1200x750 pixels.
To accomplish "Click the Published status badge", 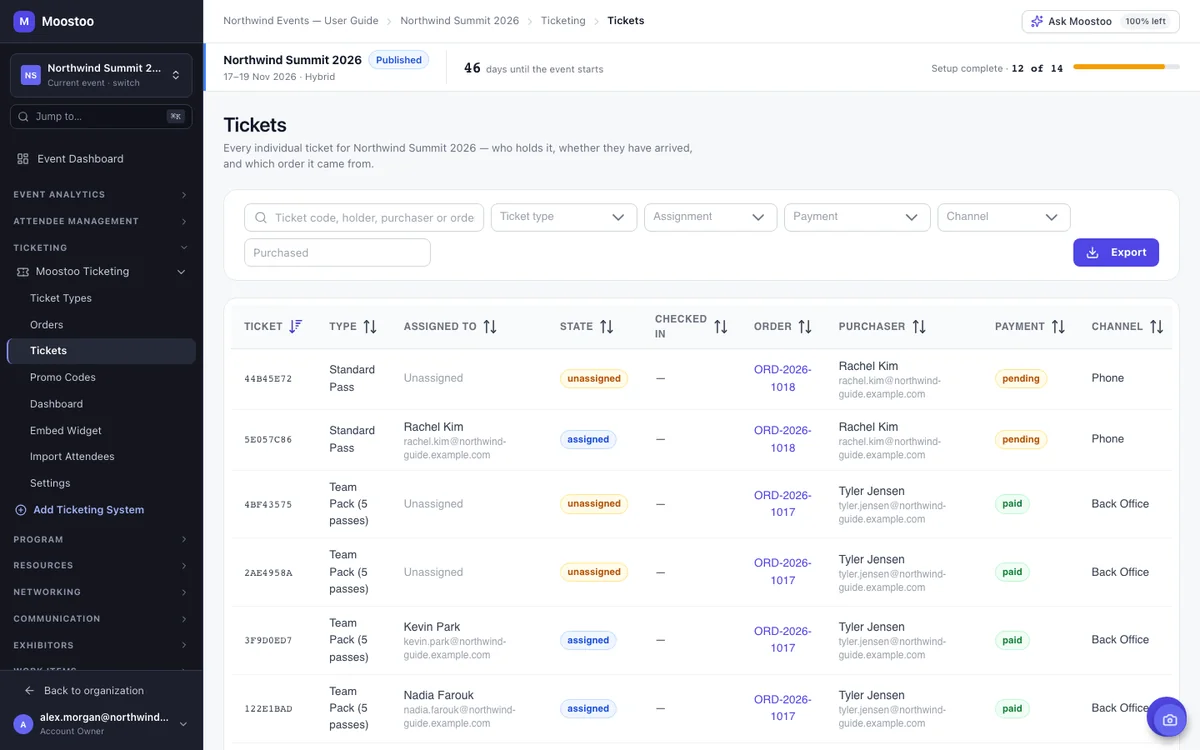I will pos(399,60).
